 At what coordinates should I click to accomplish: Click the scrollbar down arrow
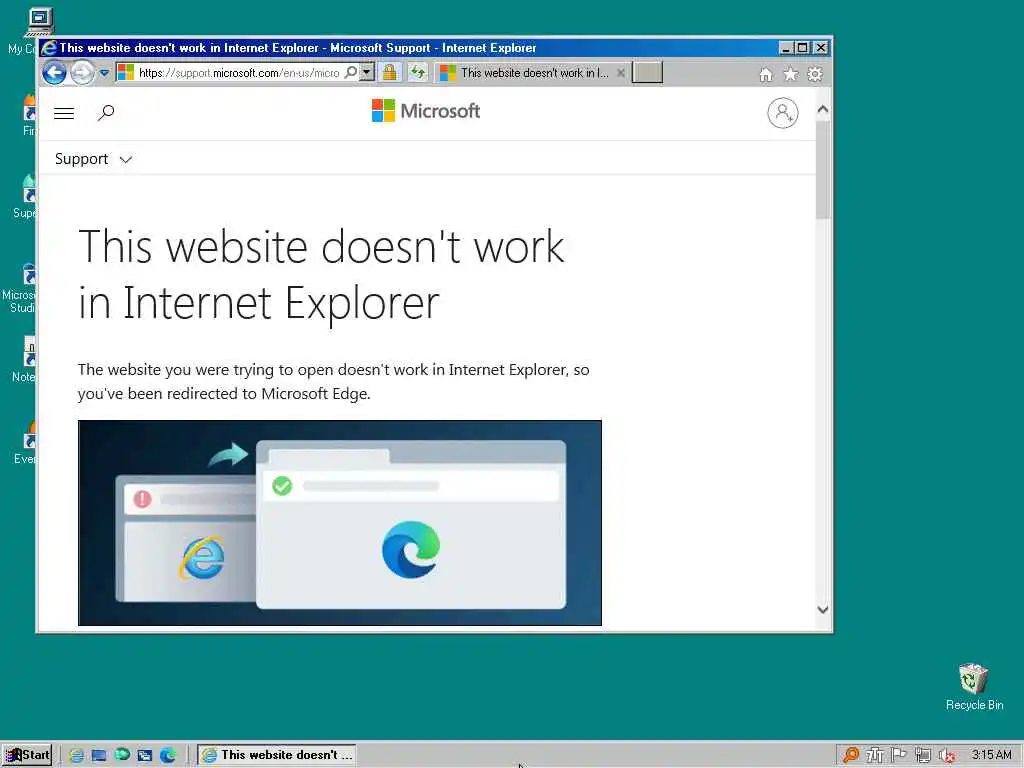click(823, 609)
